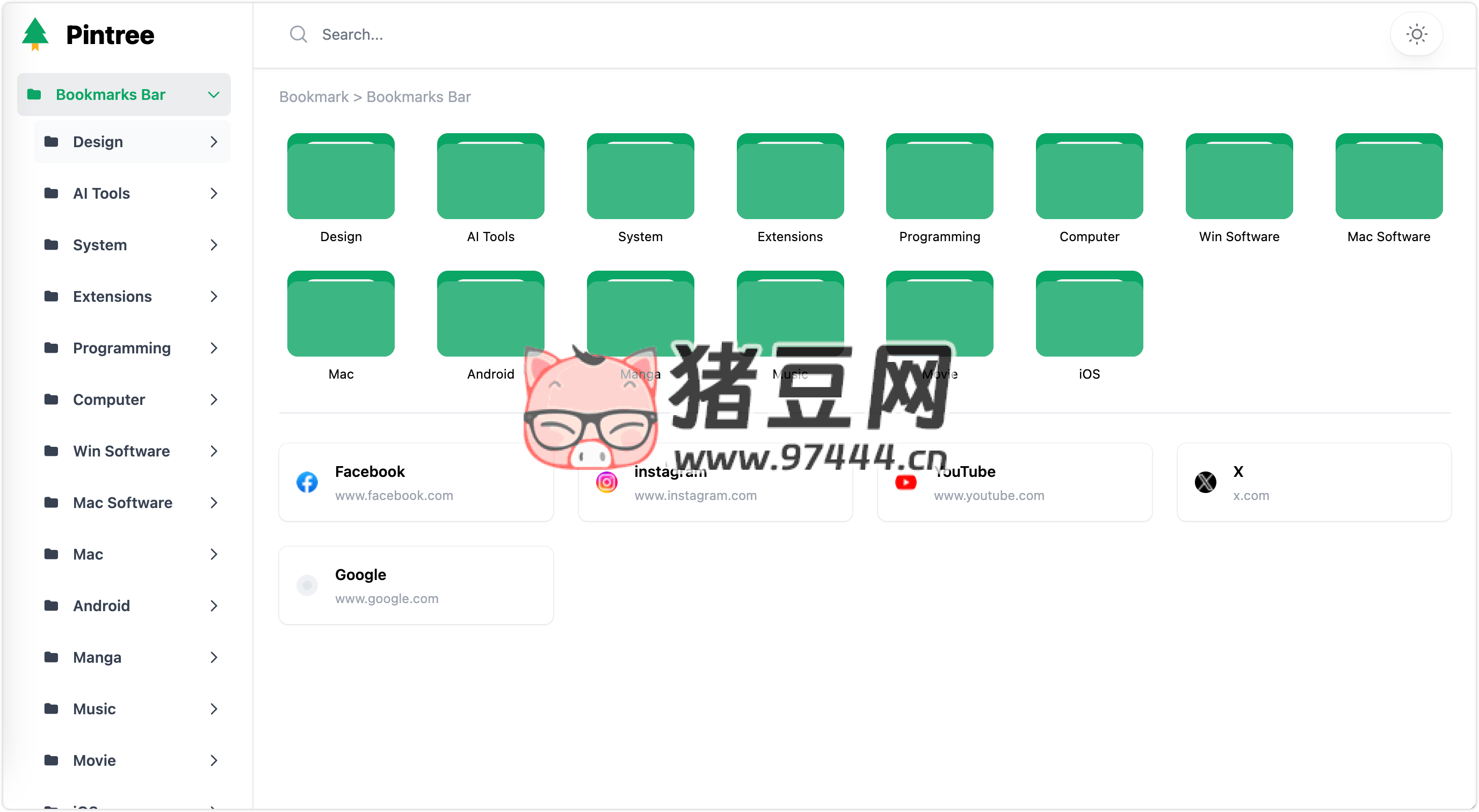1479x812 pixels.
Task: Expand the Programming sidebar chevron
Action: pos(214,348)
